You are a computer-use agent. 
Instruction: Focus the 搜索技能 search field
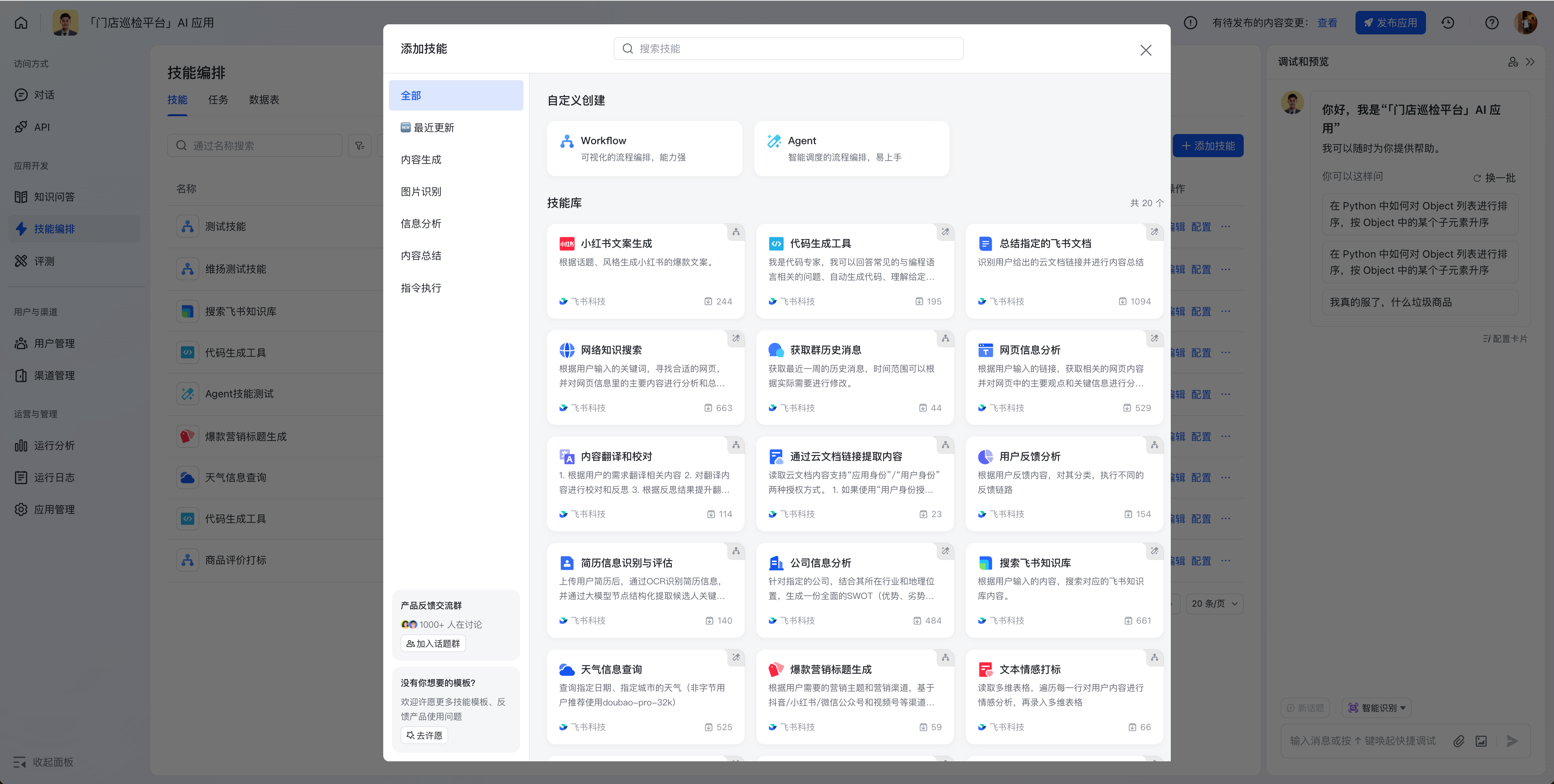click(x=788, y=48)
